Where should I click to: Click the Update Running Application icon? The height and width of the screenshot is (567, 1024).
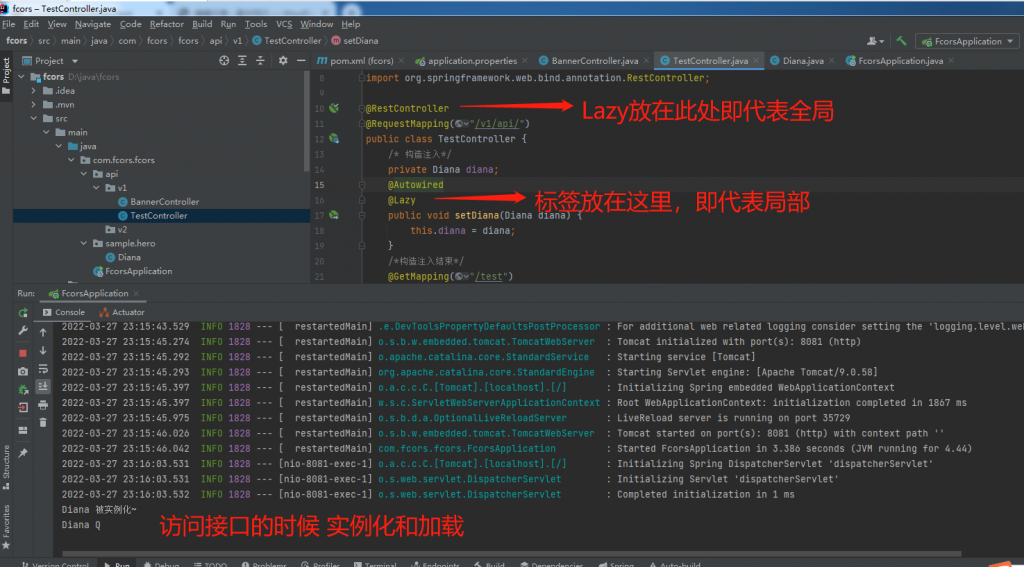(x=23, y=390)
